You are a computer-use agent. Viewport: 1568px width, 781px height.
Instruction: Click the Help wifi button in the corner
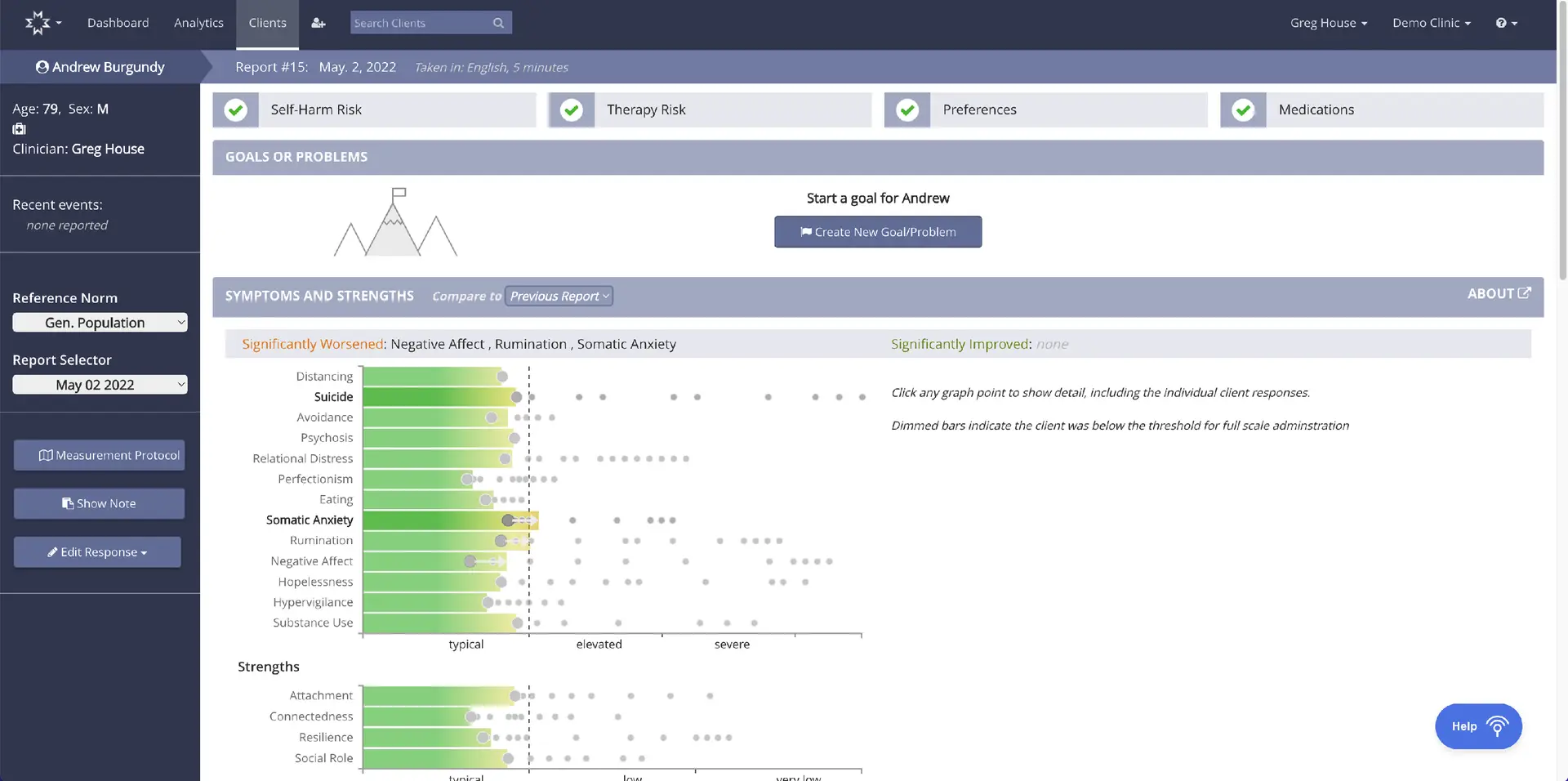(x=1477, y=726)
